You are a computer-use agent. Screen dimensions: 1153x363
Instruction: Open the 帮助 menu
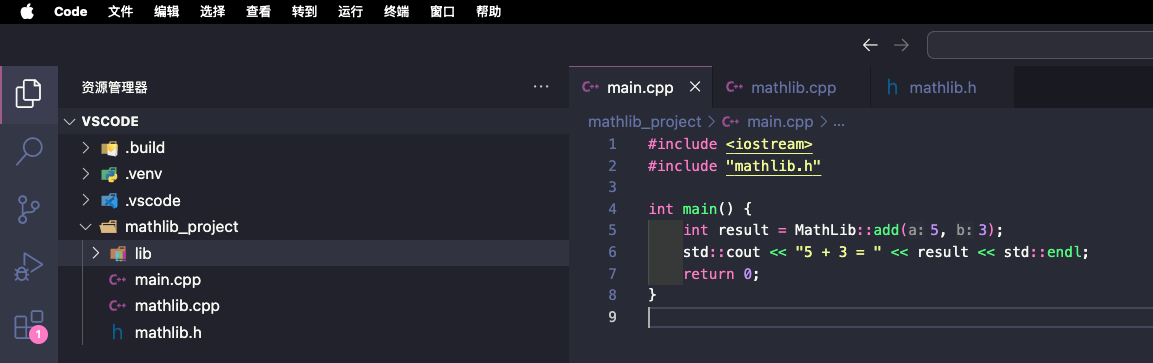coord(488,11)
